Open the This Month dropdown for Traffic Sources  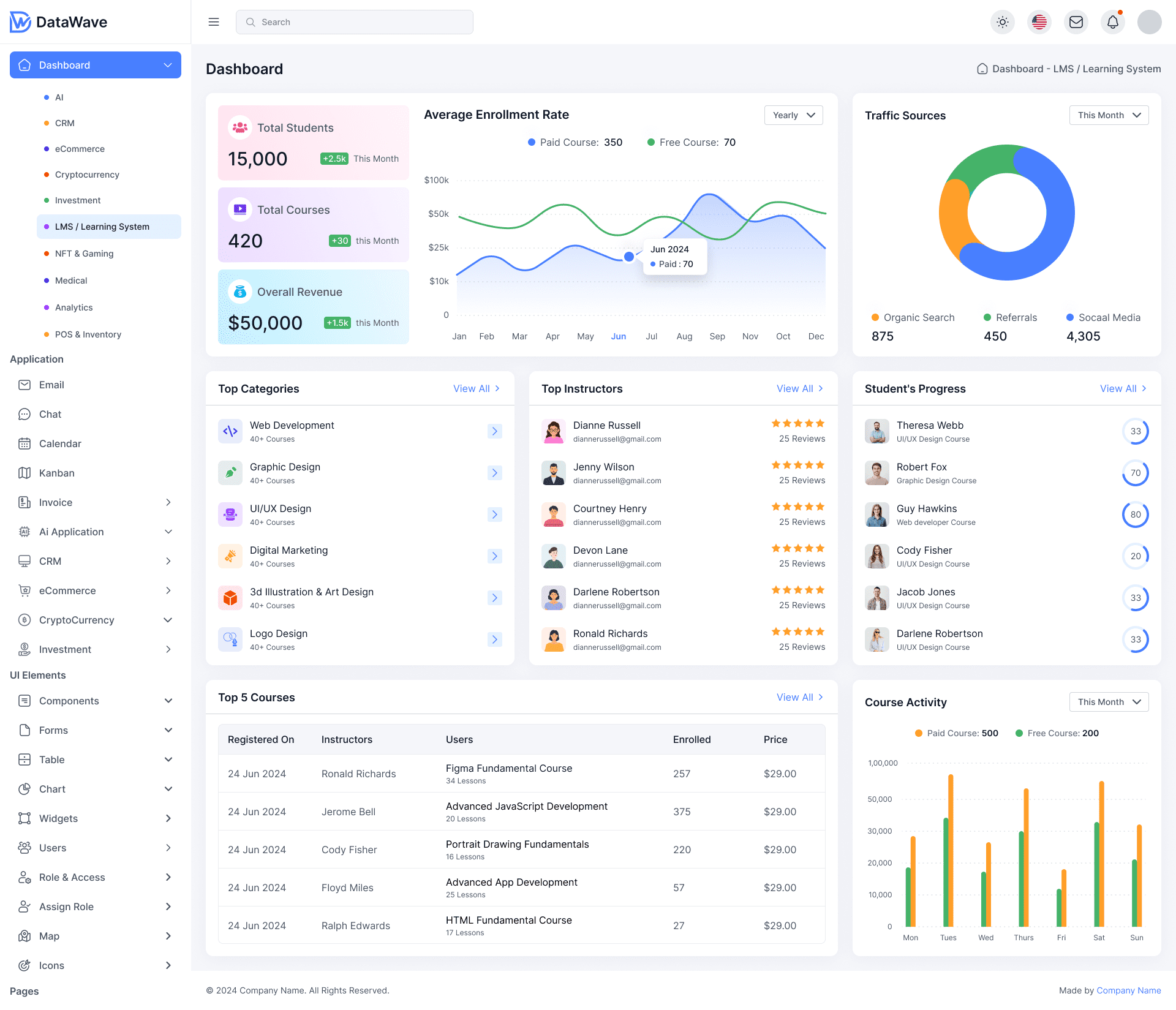(1109, 115)
